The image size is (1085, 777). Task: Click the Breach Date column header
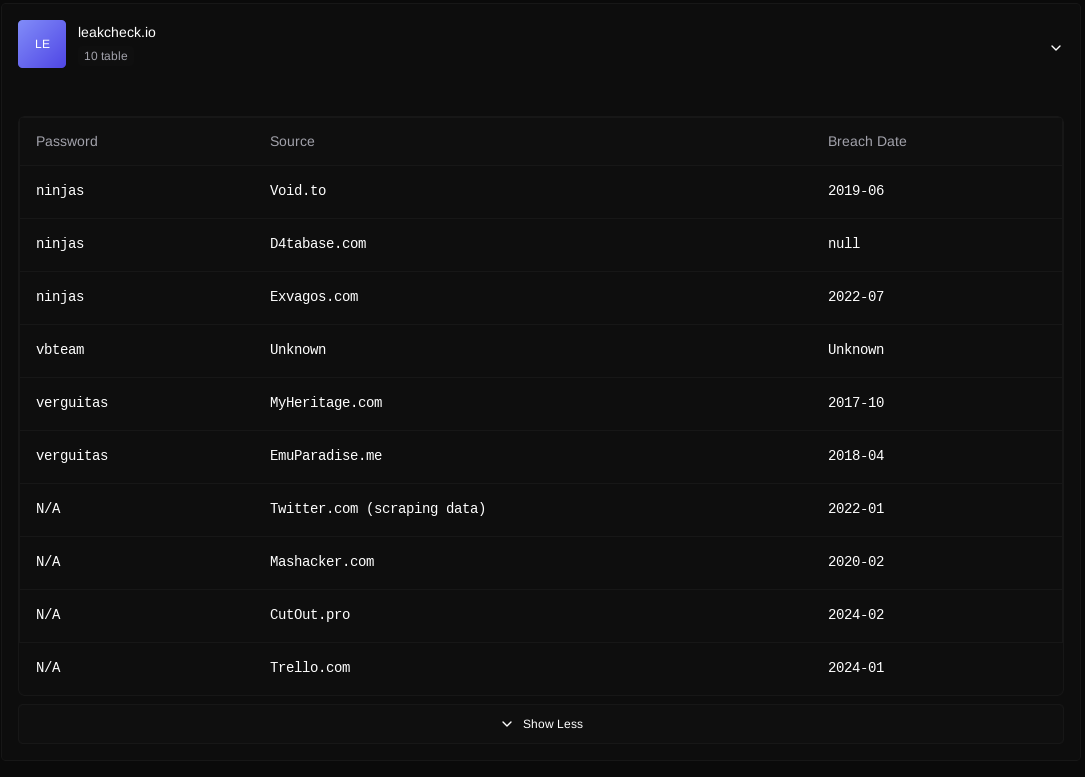867,141
